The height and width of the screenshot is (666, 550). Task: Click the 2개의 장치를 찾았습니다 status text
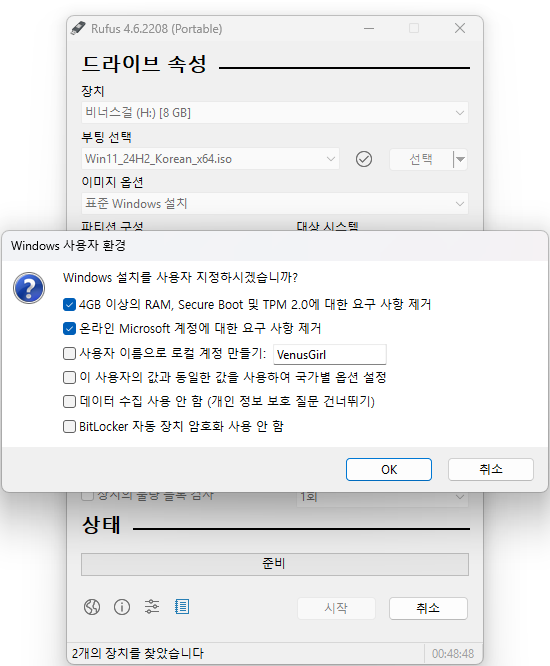click(138, 653)
